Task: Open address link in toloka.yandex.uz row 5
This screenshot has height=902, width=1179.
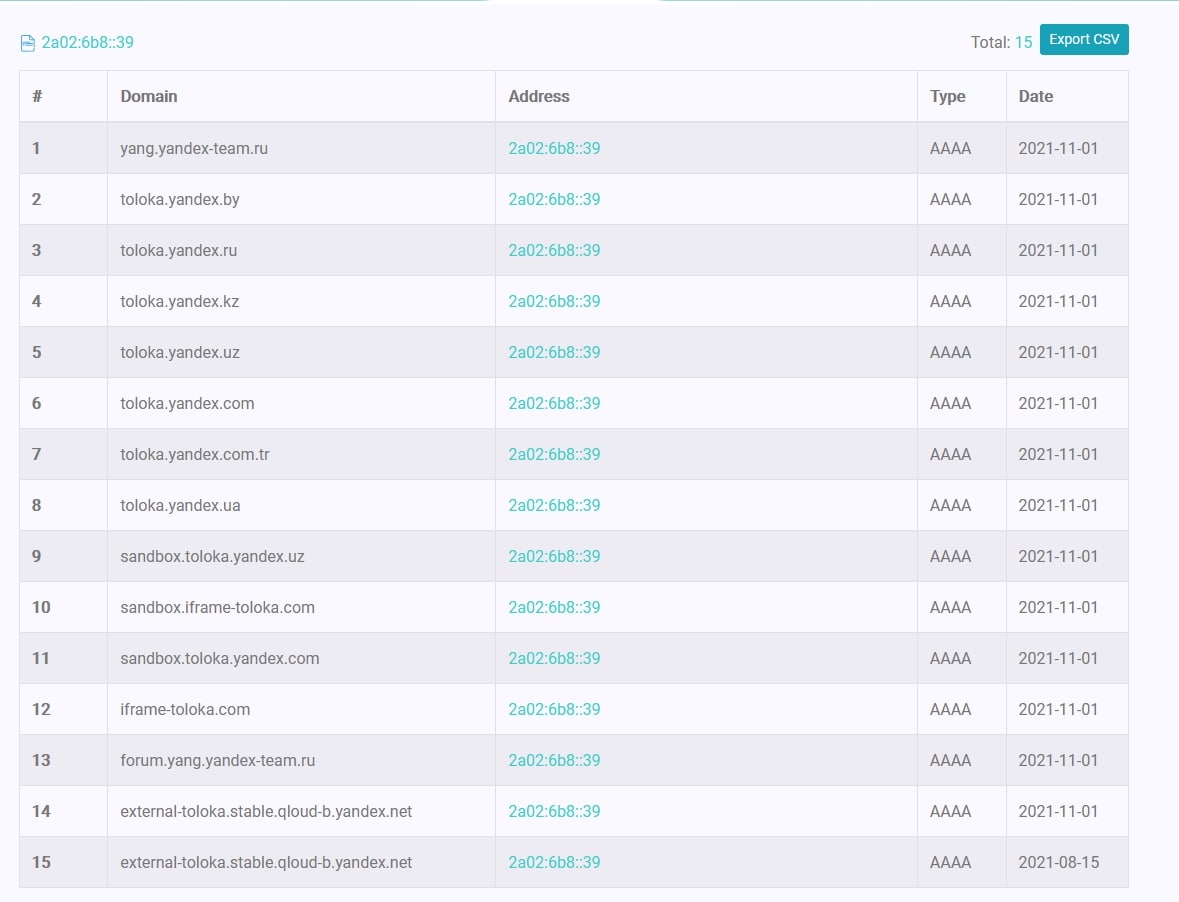Action: coord(554,353)
